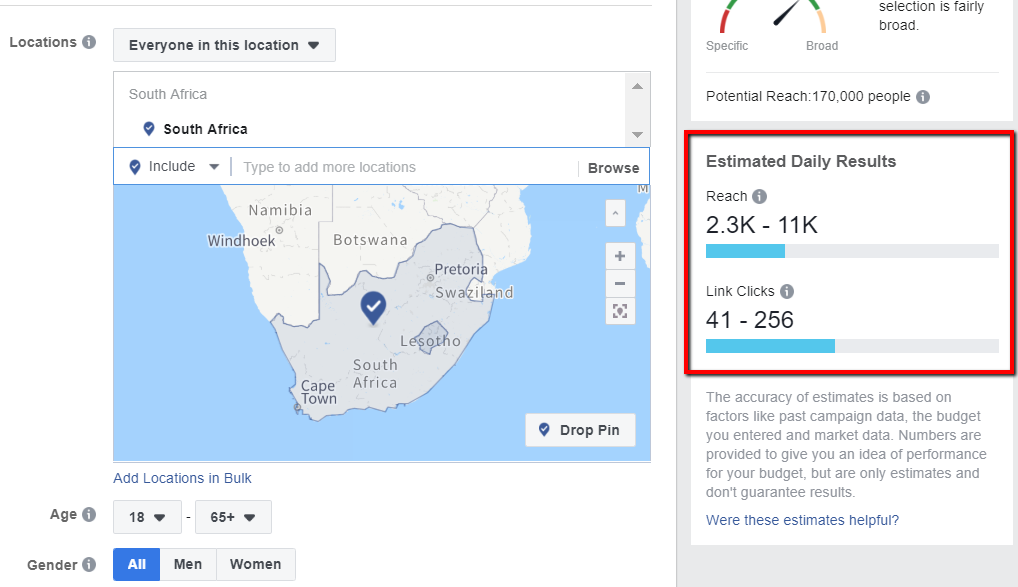The width and height of the screenshot is (1018, 587).
Task: Select All genders option
Action: coord(136,564)
